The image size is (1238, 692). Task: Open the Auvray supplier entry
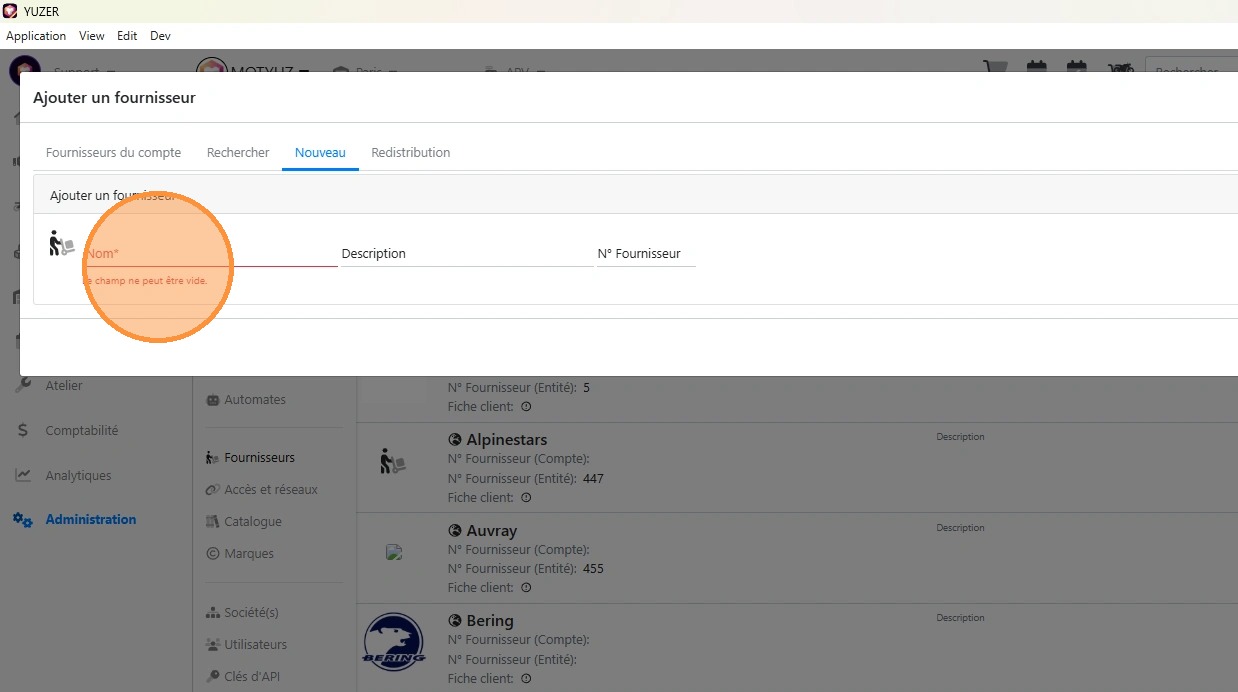(491, 531)
